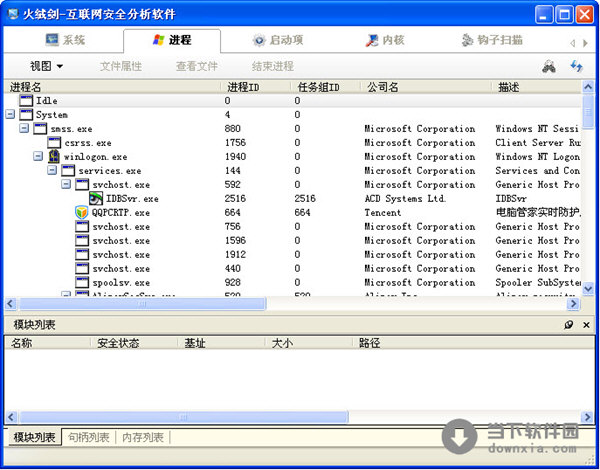Click module list scroll right arrow
The height and width of the screenshot is (470, 600).
(x=587, y=416)
